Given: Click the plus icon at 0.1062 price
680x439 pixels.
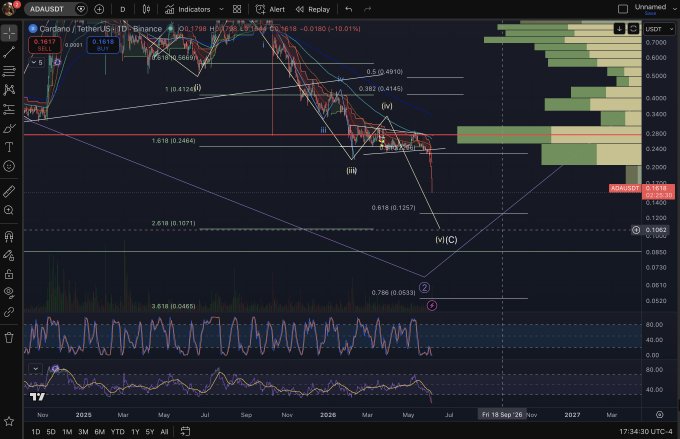Looking at the screenshot, I should [636, 230].
